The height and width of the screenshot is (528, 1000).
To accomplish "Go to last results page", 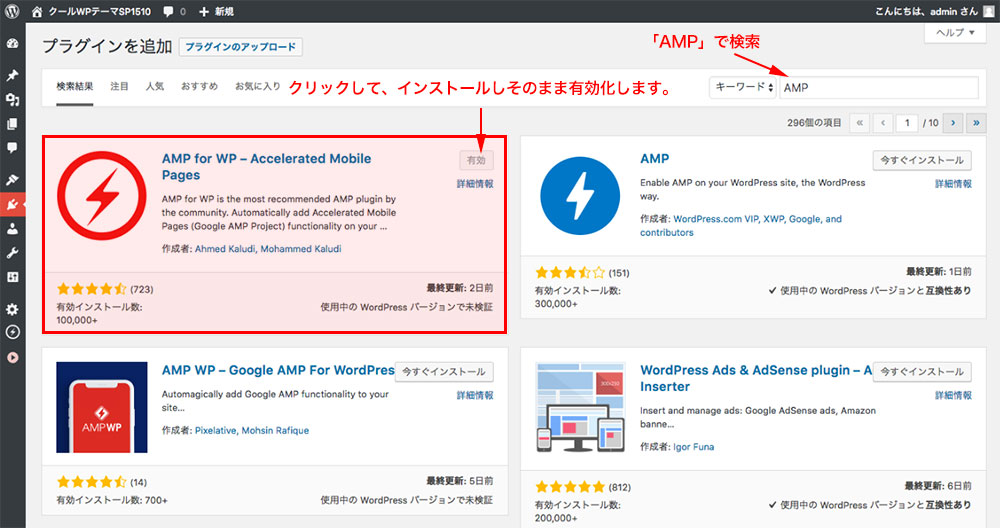I will tap(976, 123).
